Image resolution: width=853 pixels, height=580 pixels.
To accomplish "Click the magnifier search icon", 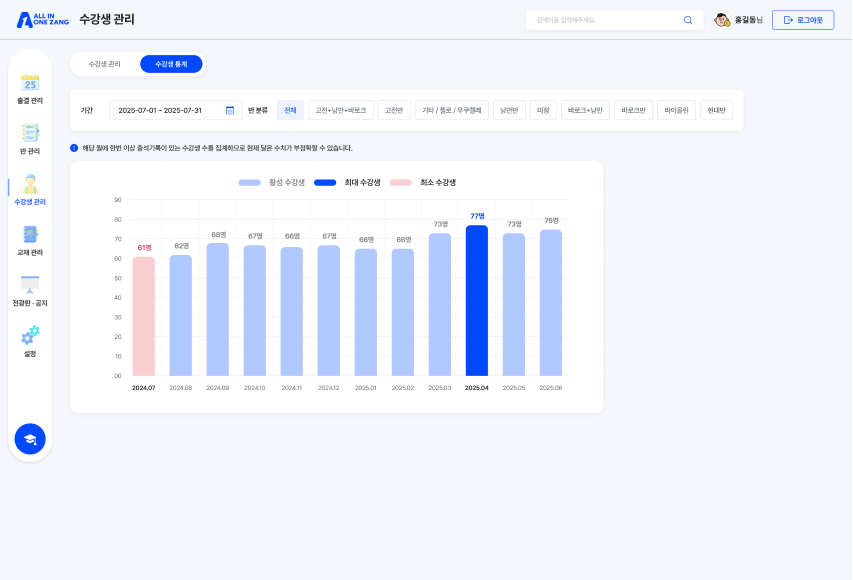I will click(x=688, y=20).
